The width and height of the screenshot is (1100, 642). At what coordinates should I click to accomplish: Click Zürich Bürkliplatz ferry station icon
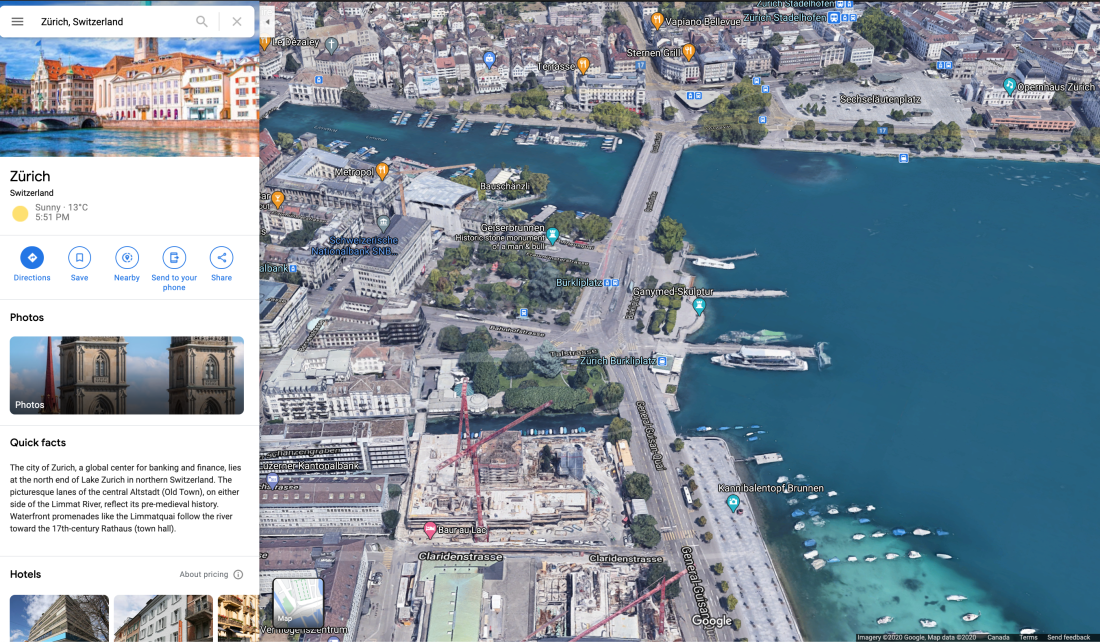pos(662,361)
